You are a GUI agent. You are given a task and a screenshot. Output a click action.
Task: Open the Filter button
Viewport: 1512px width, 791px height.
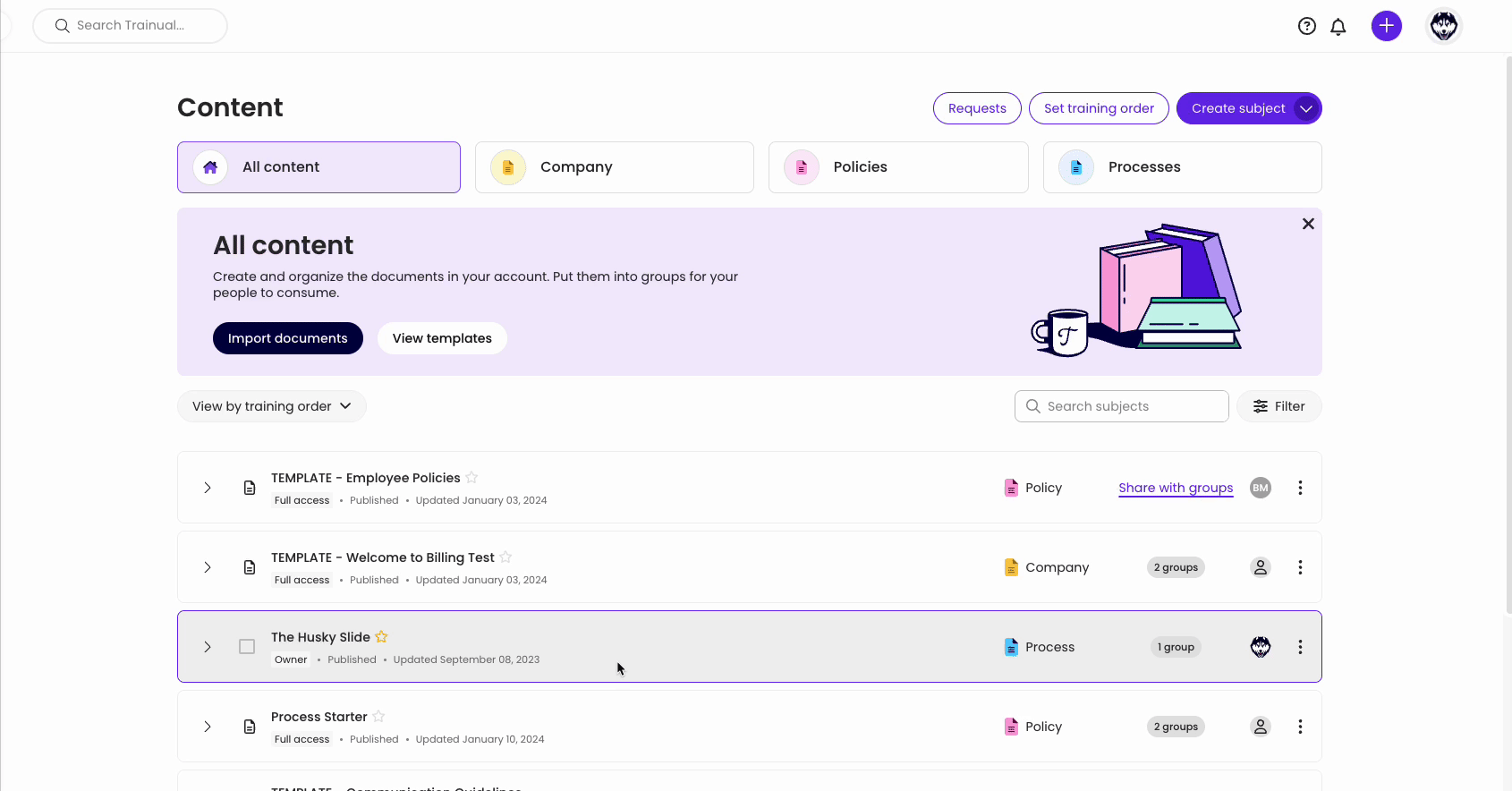coord(1279,406)
